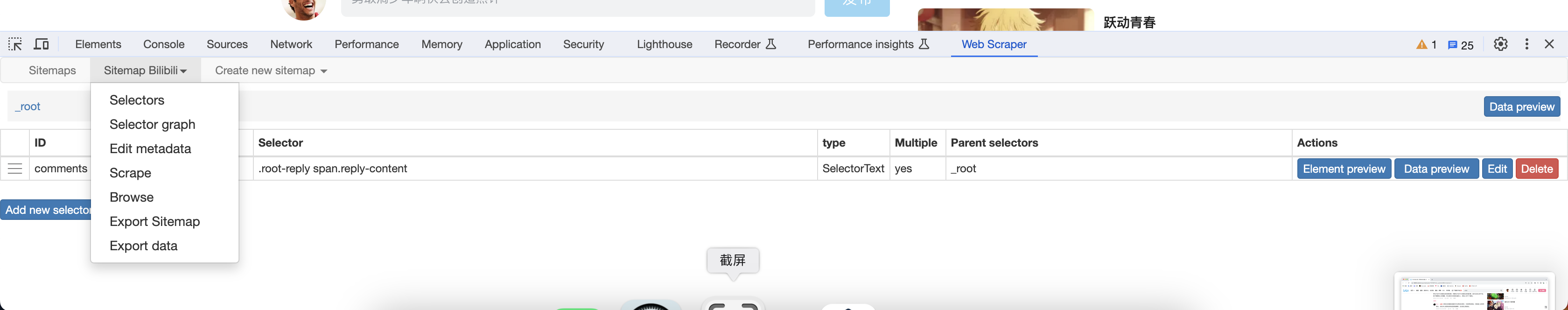The height and width of the screenshot is (310, 1568).
Task: Activate the inspect element picker icon
Action: click(x=15, y=44)
